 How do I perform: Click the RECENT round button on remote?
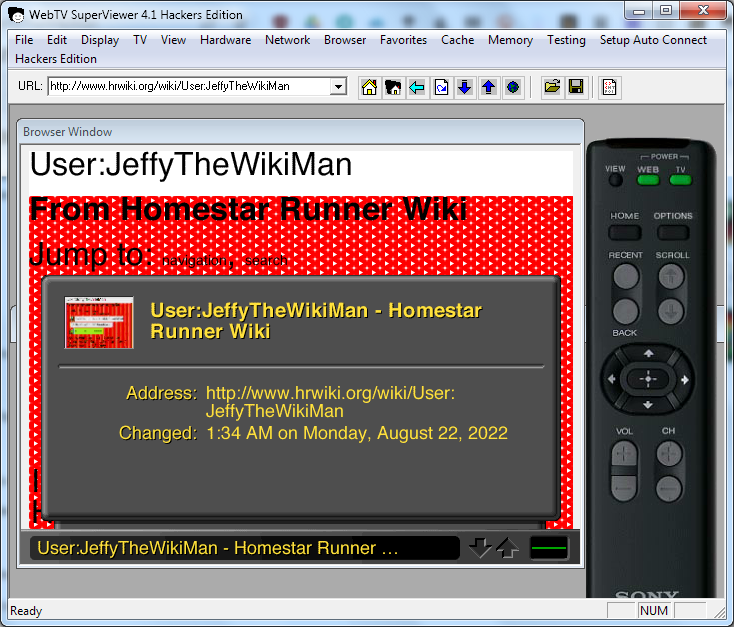(x=626, y=276)
